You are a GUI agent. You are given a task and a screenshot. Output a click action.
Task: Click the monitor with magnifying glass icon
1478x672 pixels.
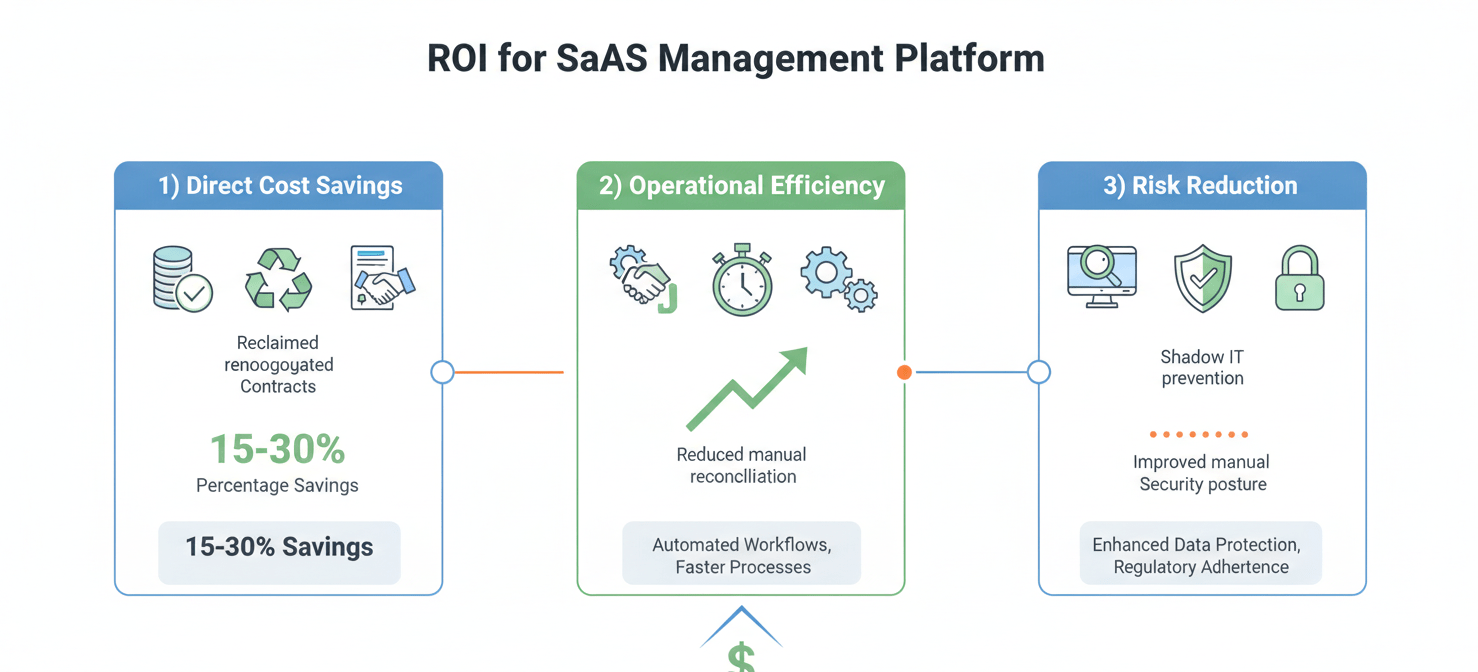click(1102, 277)
